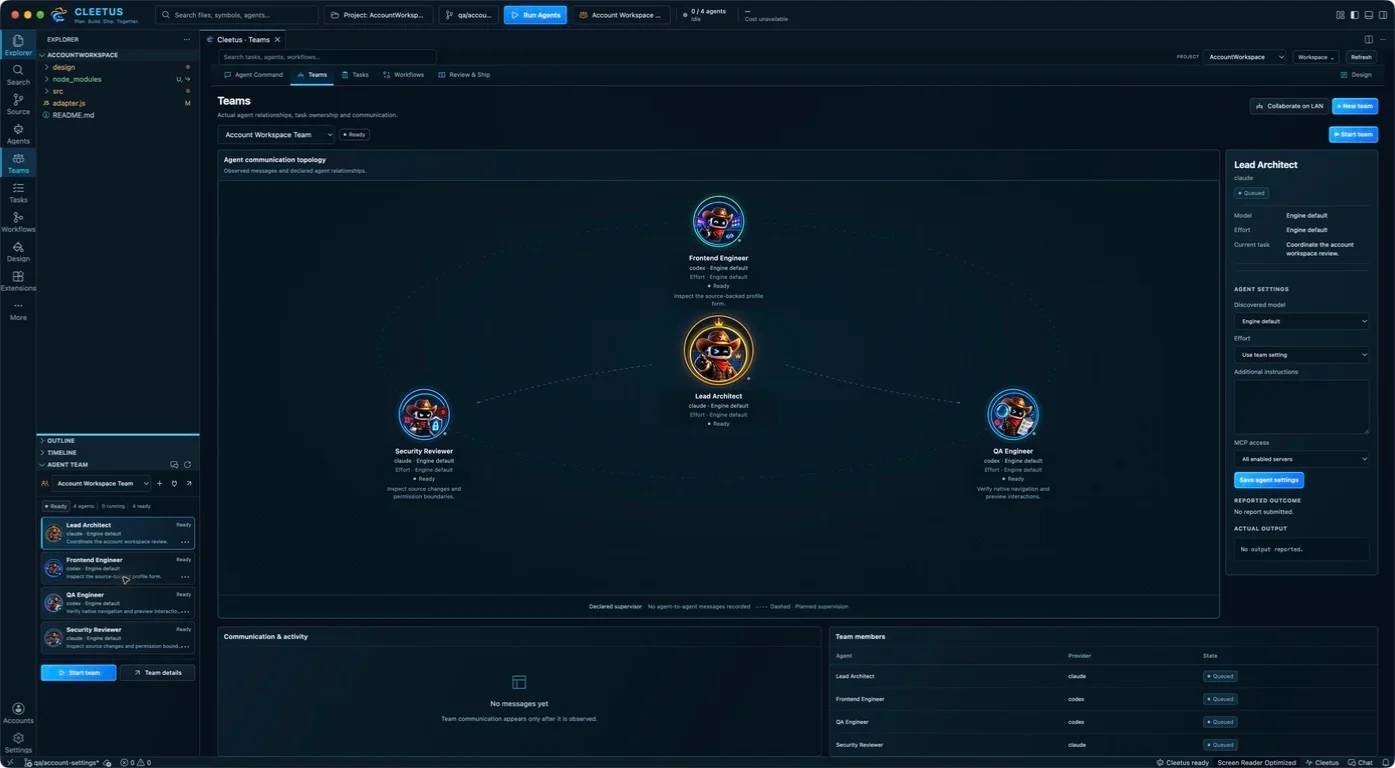Toggle the primary sidebar visibility
The image size is (1395, 768).
tap(1354, 15)
